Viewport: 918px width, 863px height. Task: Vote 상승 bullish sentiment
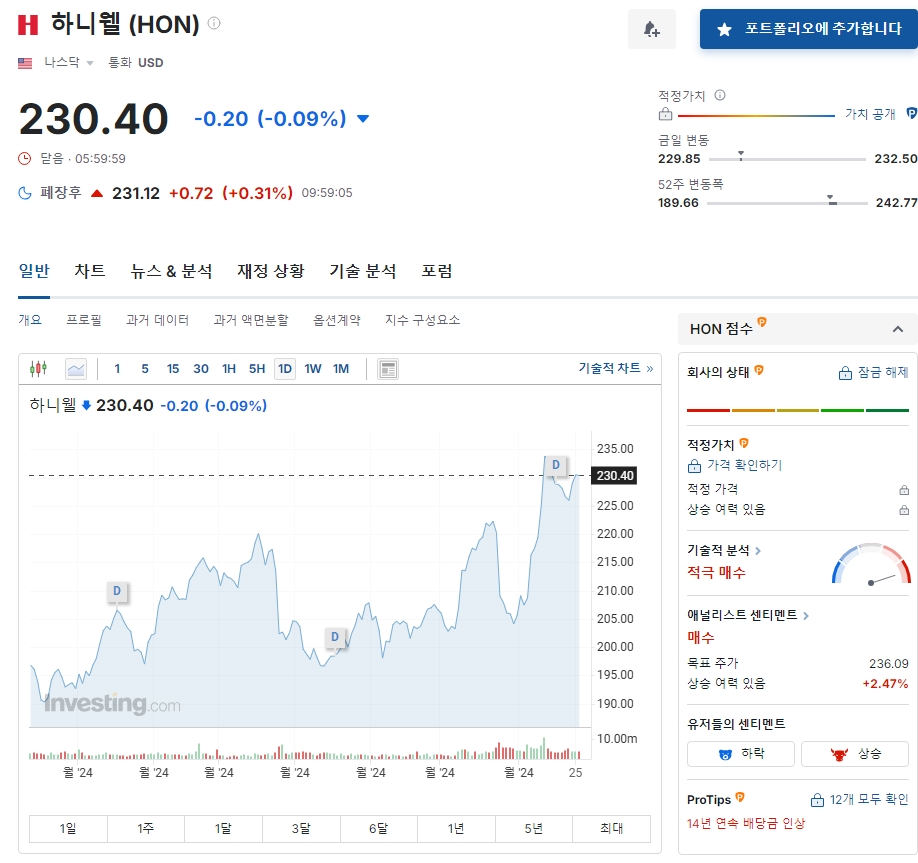[855, 754]
